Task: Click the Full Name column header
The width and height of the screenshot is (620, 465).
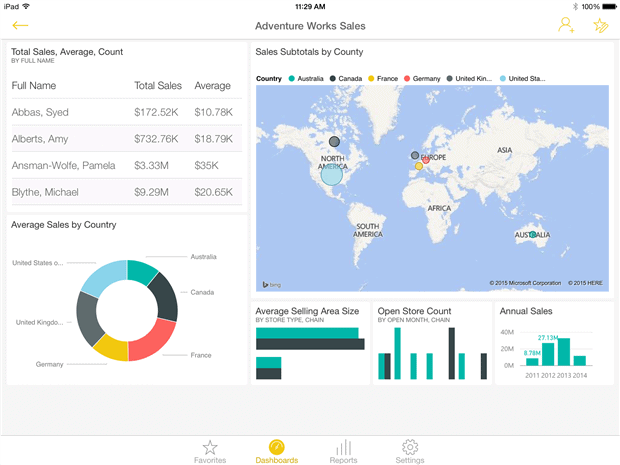Action: [x=34, y=86]
